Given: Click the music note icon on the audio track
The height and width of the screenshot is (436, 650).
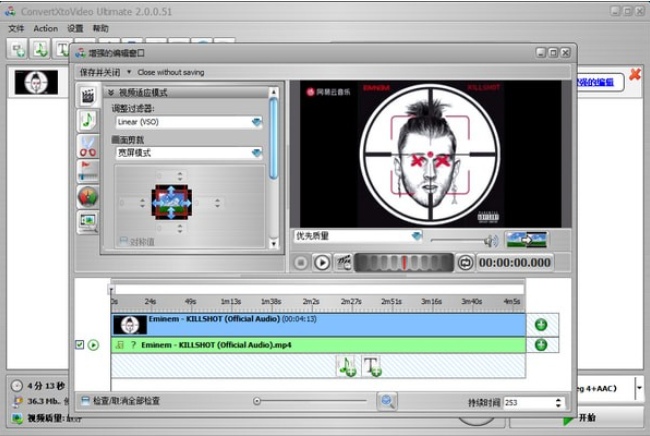Looking at the screenshot, I should 120,345.
